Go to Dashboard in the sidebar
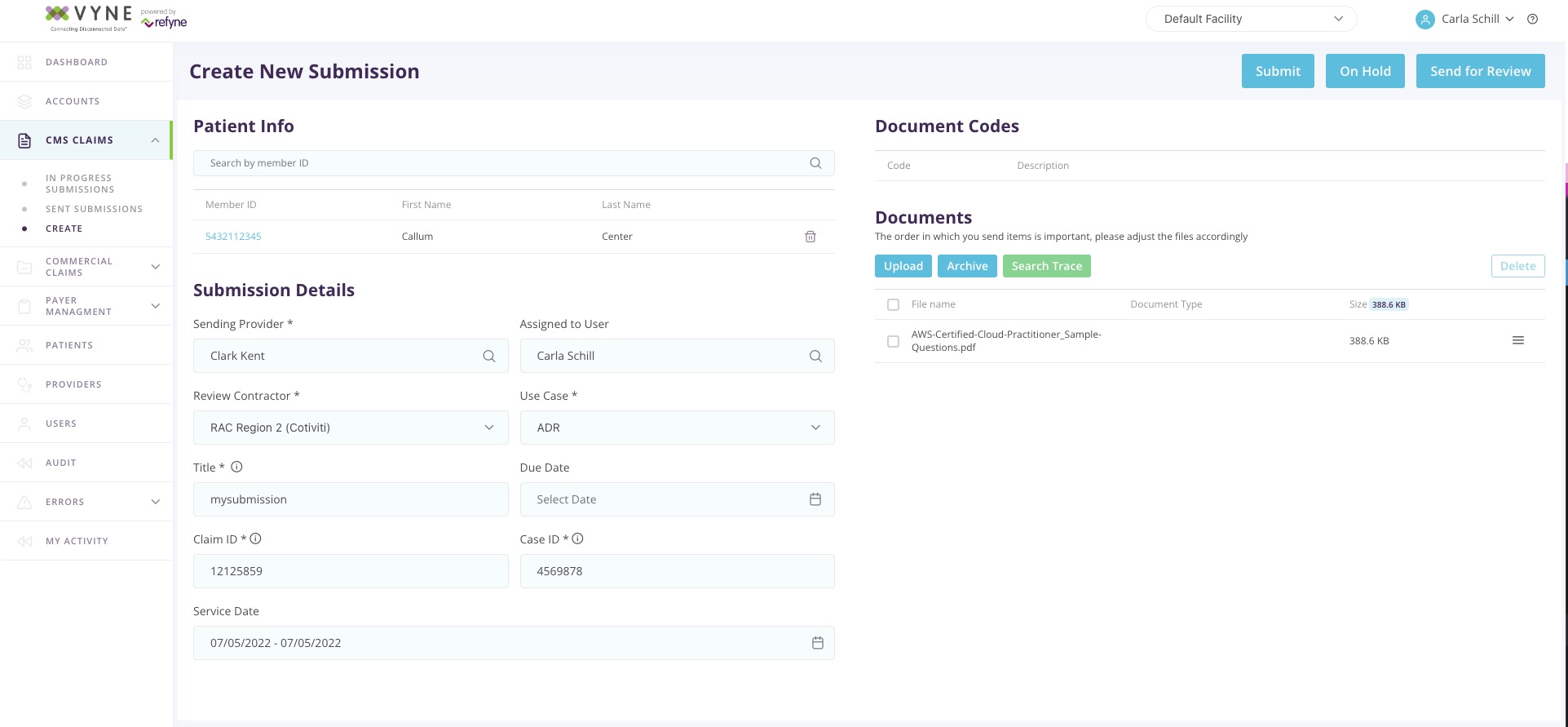1568x727 pixels. point(77,62)
